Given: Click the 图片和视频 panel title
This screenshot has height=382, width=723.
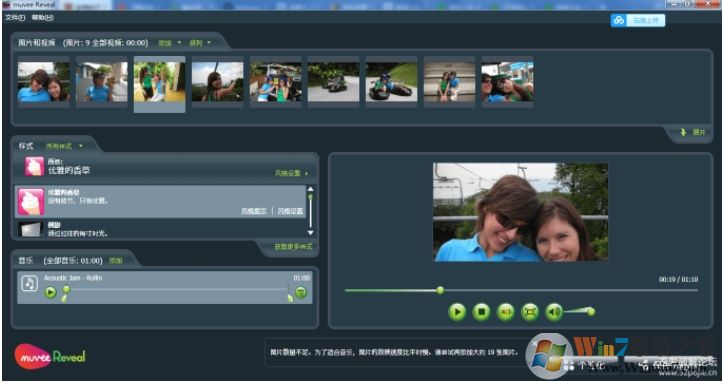Looking at the screenshot, I should [37, 43].
